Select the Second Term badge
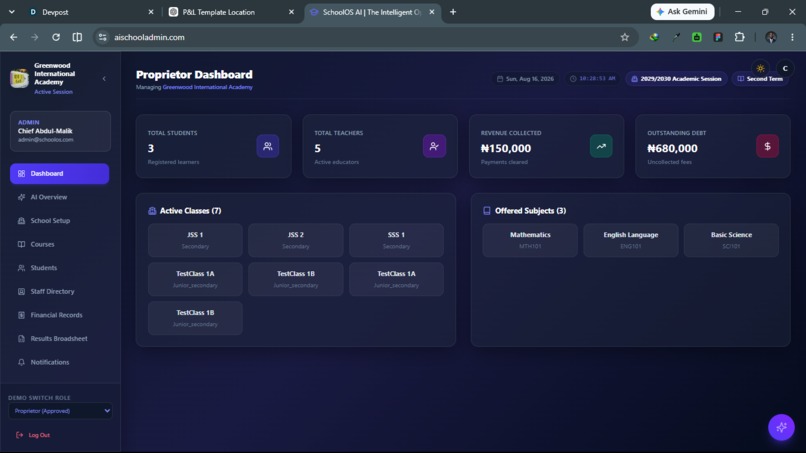This screenshot has height=453, width=806. (x=760, y=79)
